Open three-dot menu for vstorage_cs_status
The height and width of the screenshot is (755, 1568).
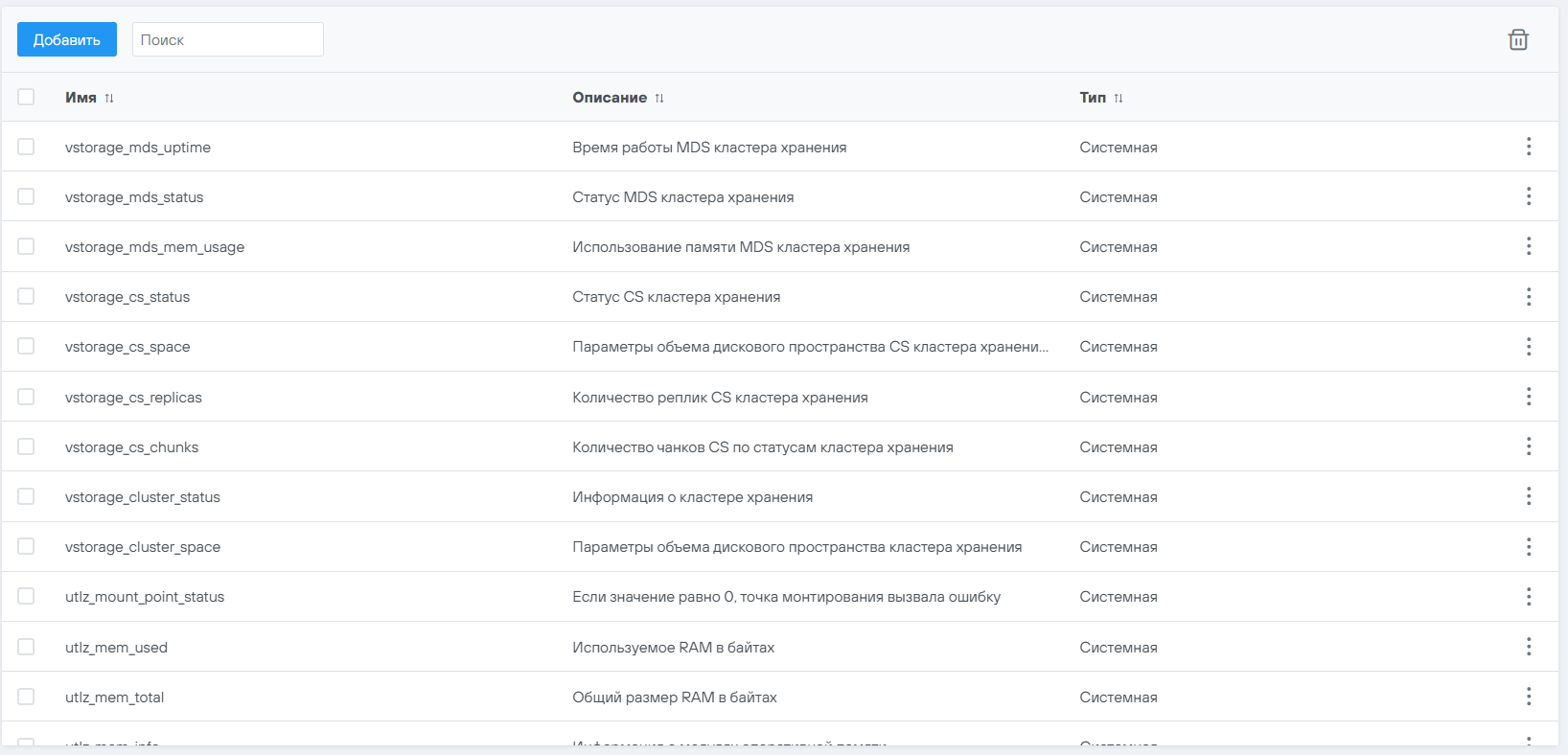[x=1529, y=297]
